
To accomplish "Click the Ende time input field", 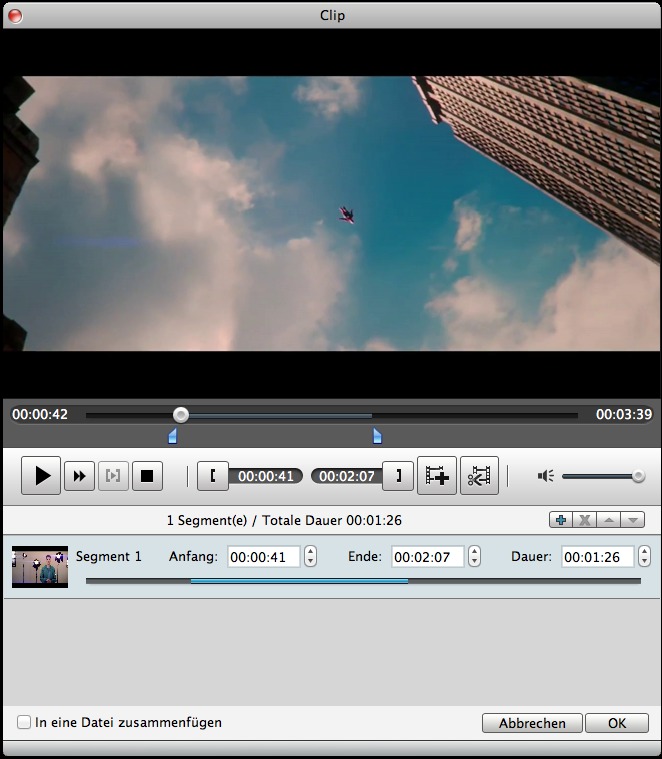I will point(428,557).
